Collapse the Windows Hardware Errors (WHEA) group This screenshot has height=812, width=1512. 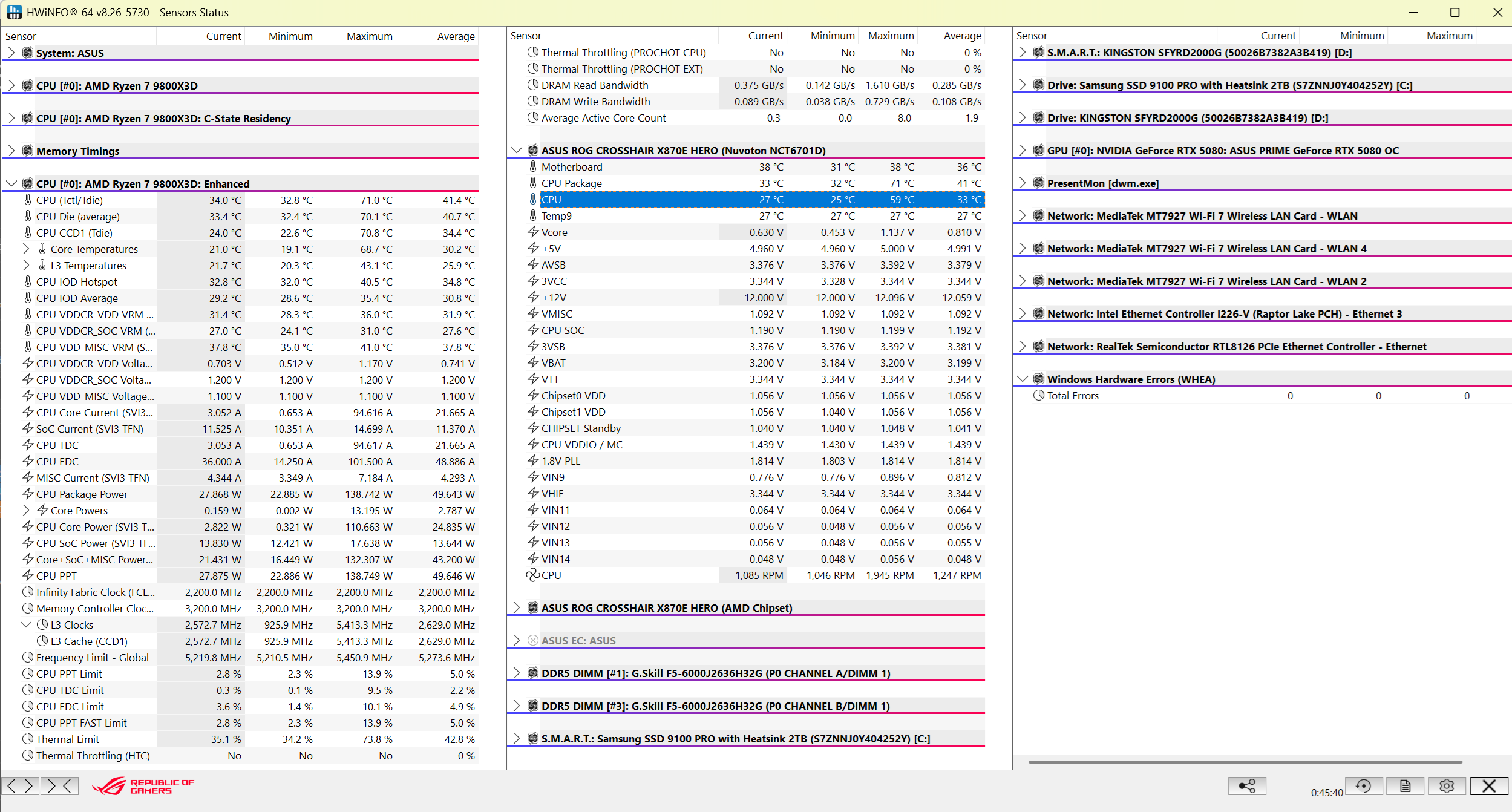click(x=1023, y=379)
